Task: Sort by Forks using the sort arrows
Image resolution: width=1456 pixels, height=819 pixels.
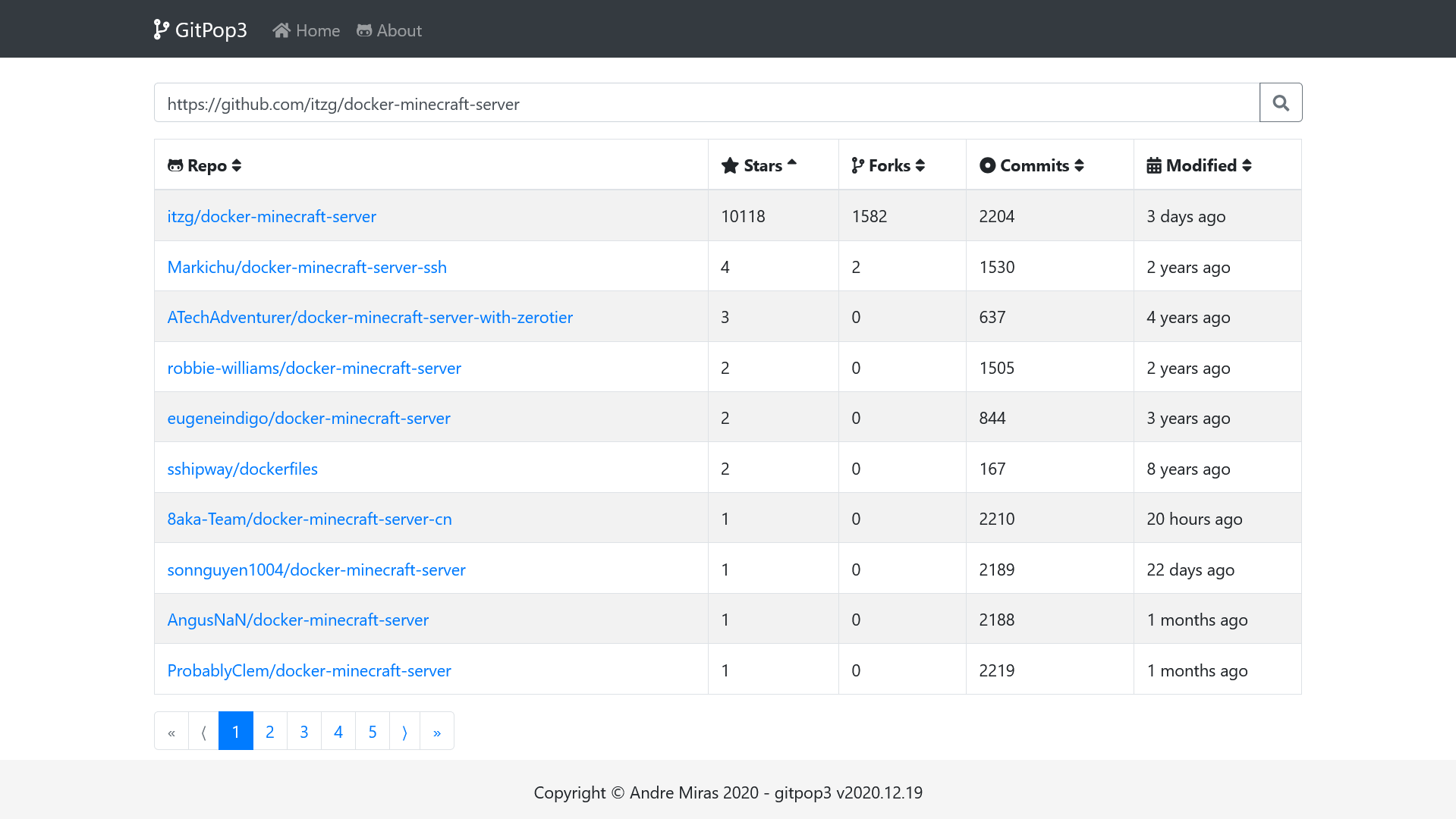Action: point(920,165)
